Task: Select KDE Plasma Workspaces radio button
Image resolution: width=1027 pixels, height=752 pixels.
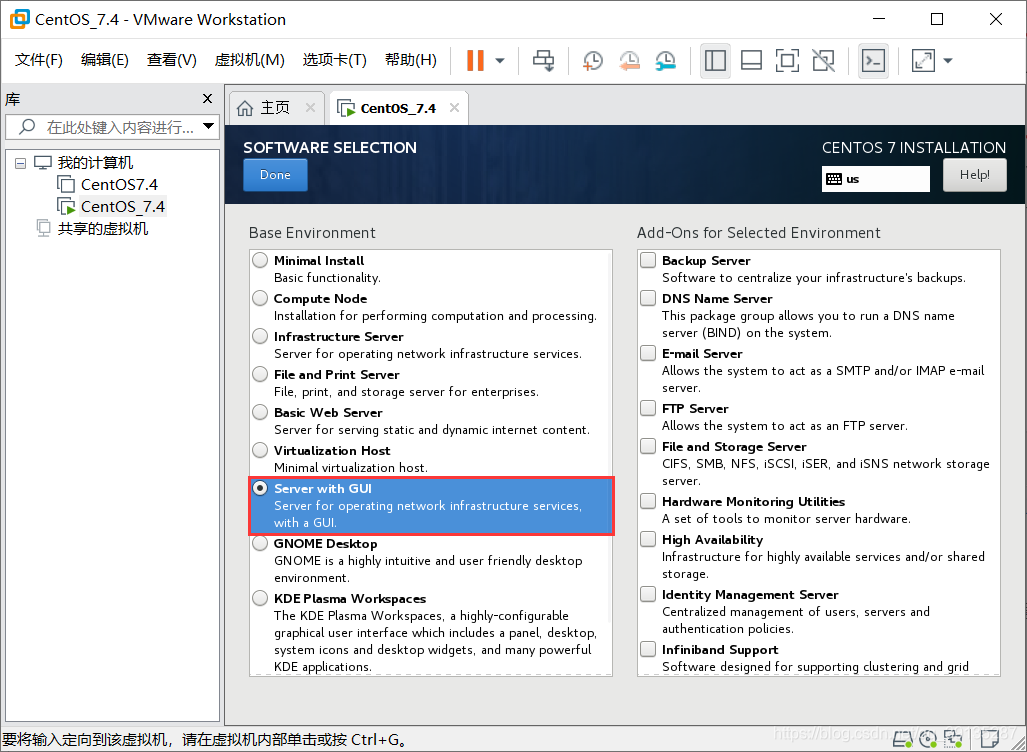Action: pyautogui.click(x=260, y=598)
